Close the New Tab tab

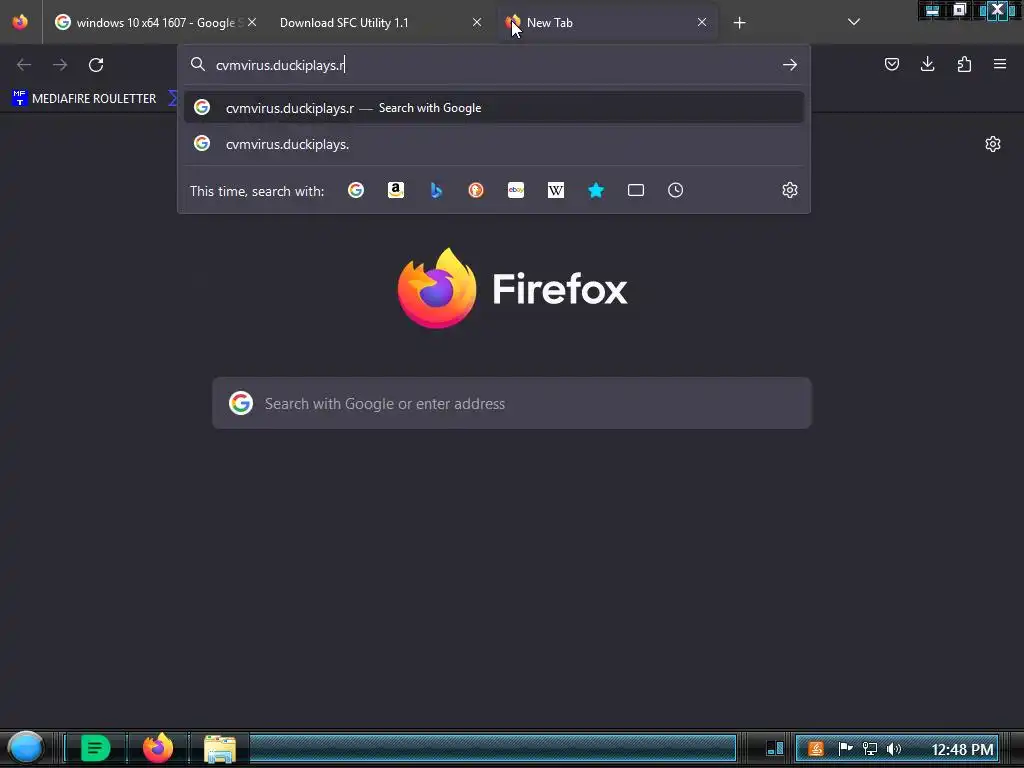[x=701, y=22]
